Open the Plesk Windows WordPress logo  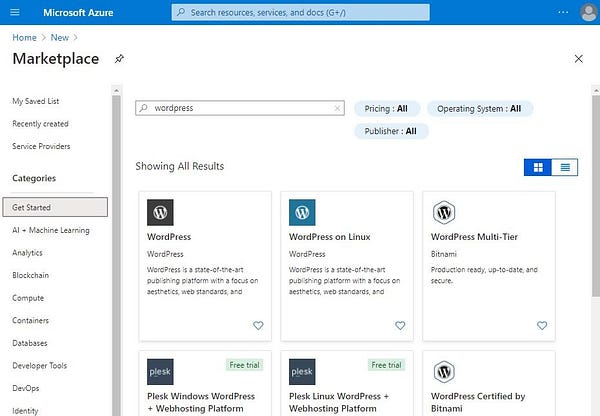click(160, 372)
